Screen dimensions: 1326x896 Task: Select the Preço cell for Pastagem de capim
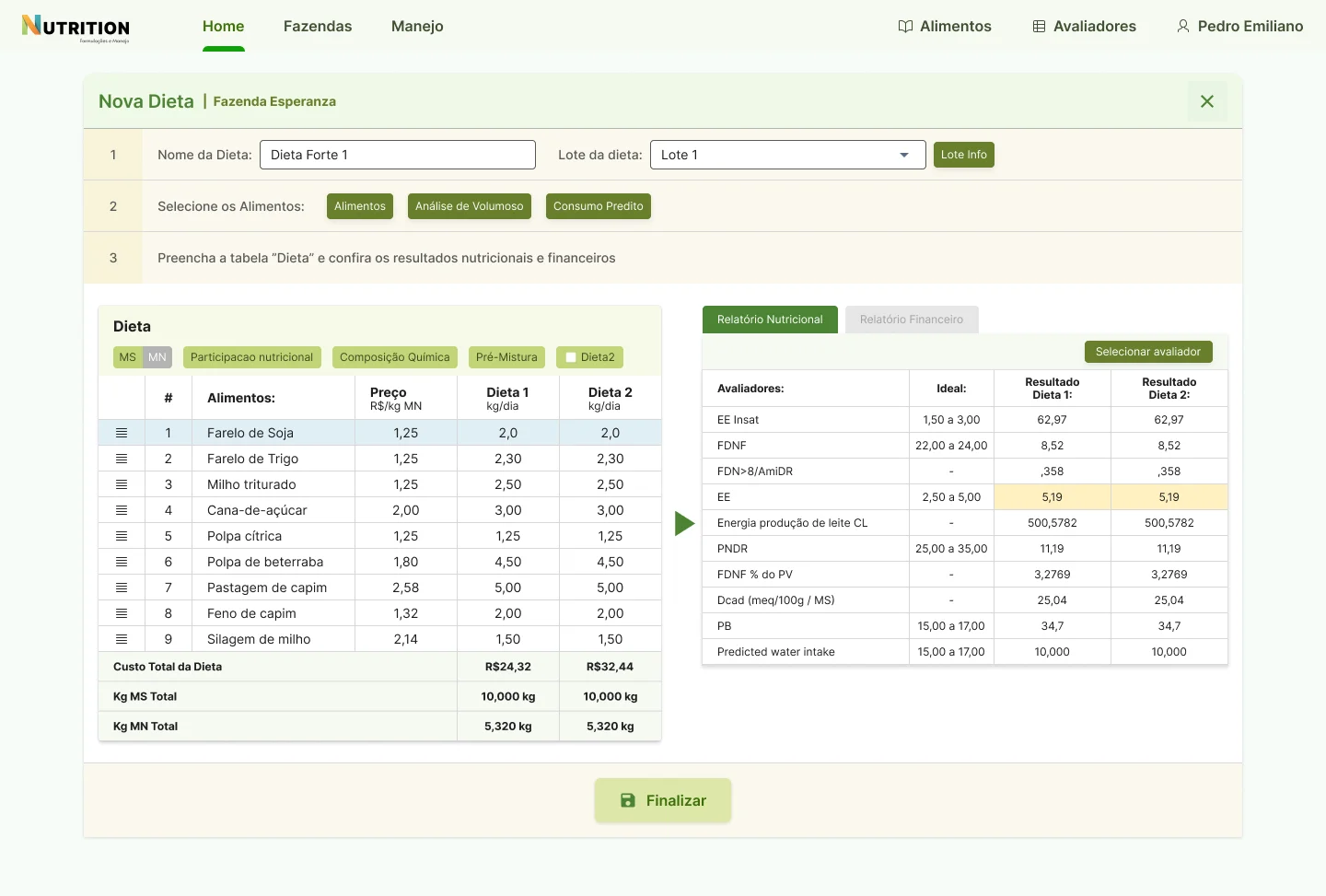(406, 588)
